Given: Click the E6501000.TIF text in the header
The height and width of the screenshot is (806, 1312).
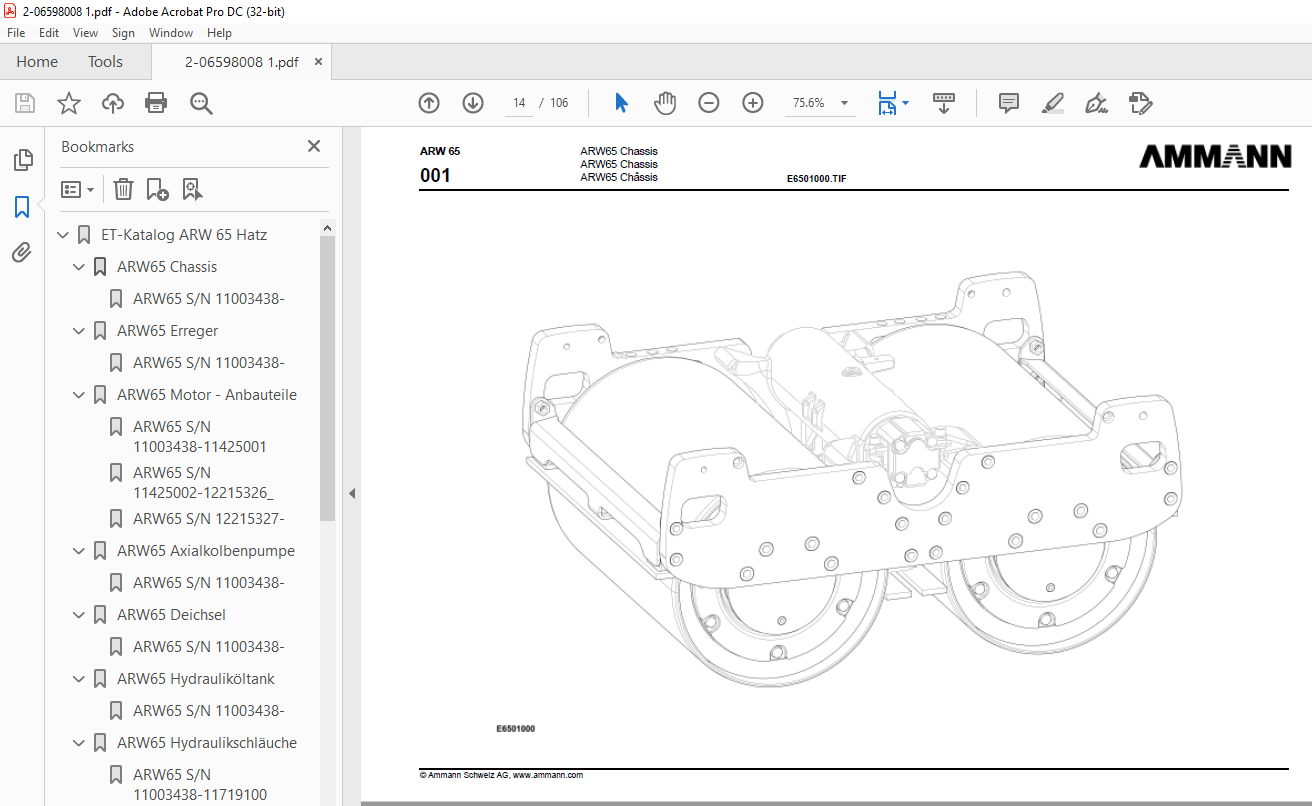Looking at the screenshot, I should click(817, 179).
